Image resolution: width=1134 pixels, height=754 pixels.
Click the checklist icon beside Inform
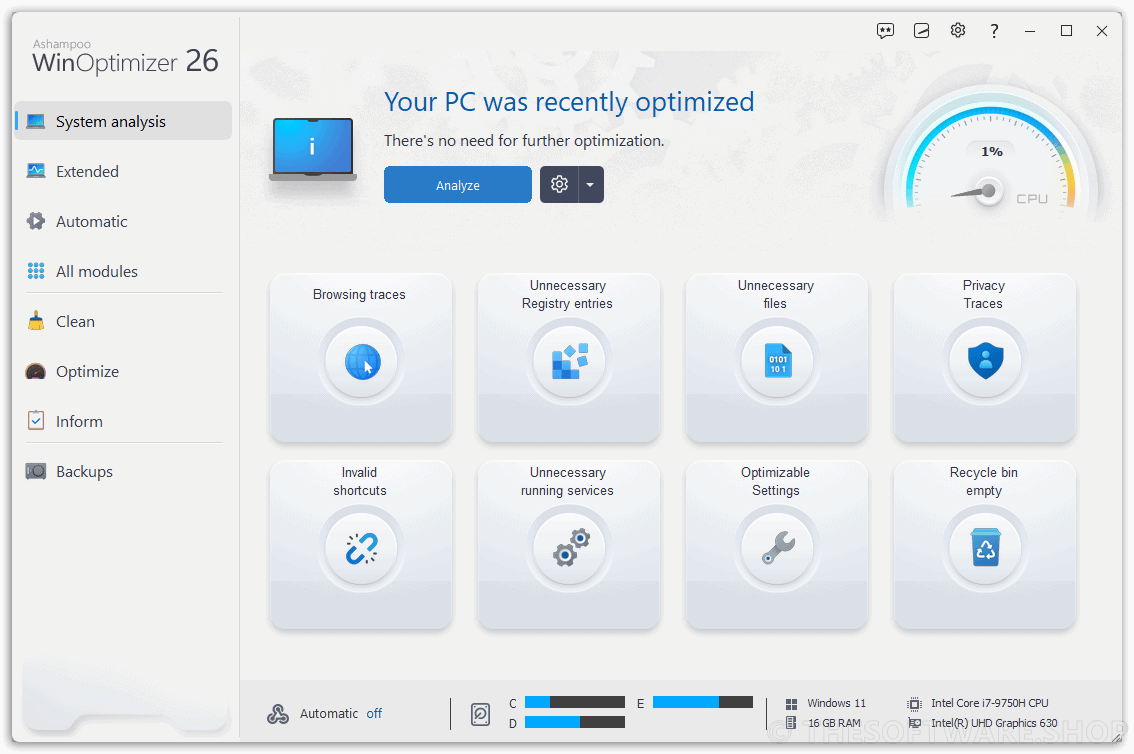pos(35,420)
